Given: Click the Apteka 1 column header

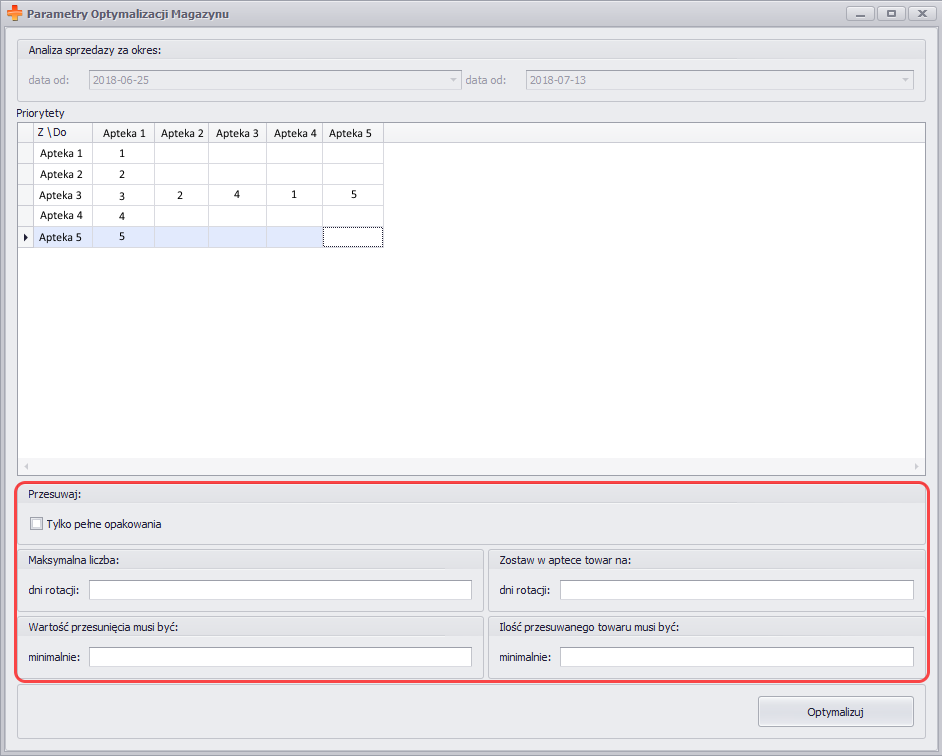Looking at the screenshot, I should [x=124, y=133].
